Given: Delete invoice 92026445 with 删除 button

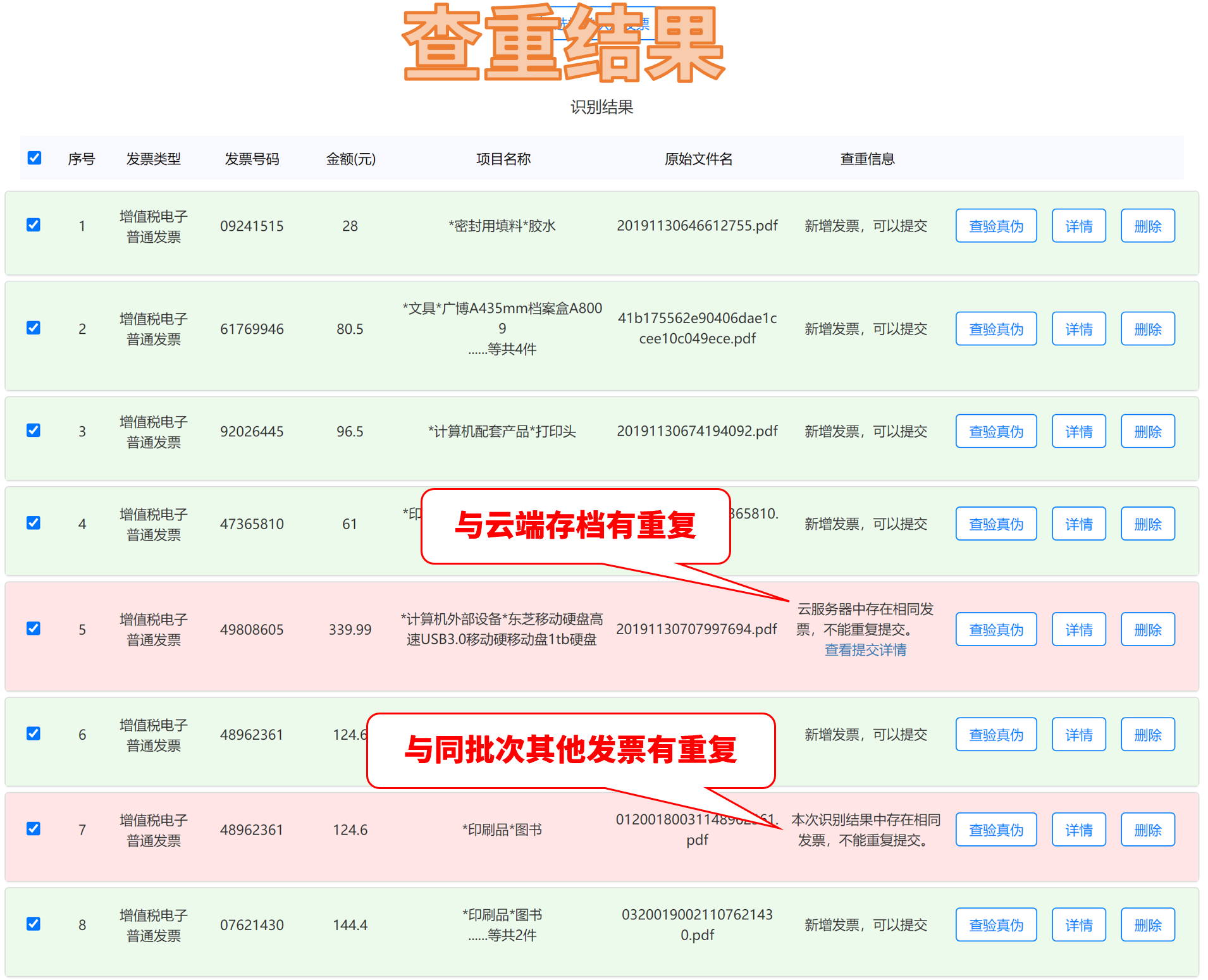Looking at the screenshot, I should [x=1147, y=431].
